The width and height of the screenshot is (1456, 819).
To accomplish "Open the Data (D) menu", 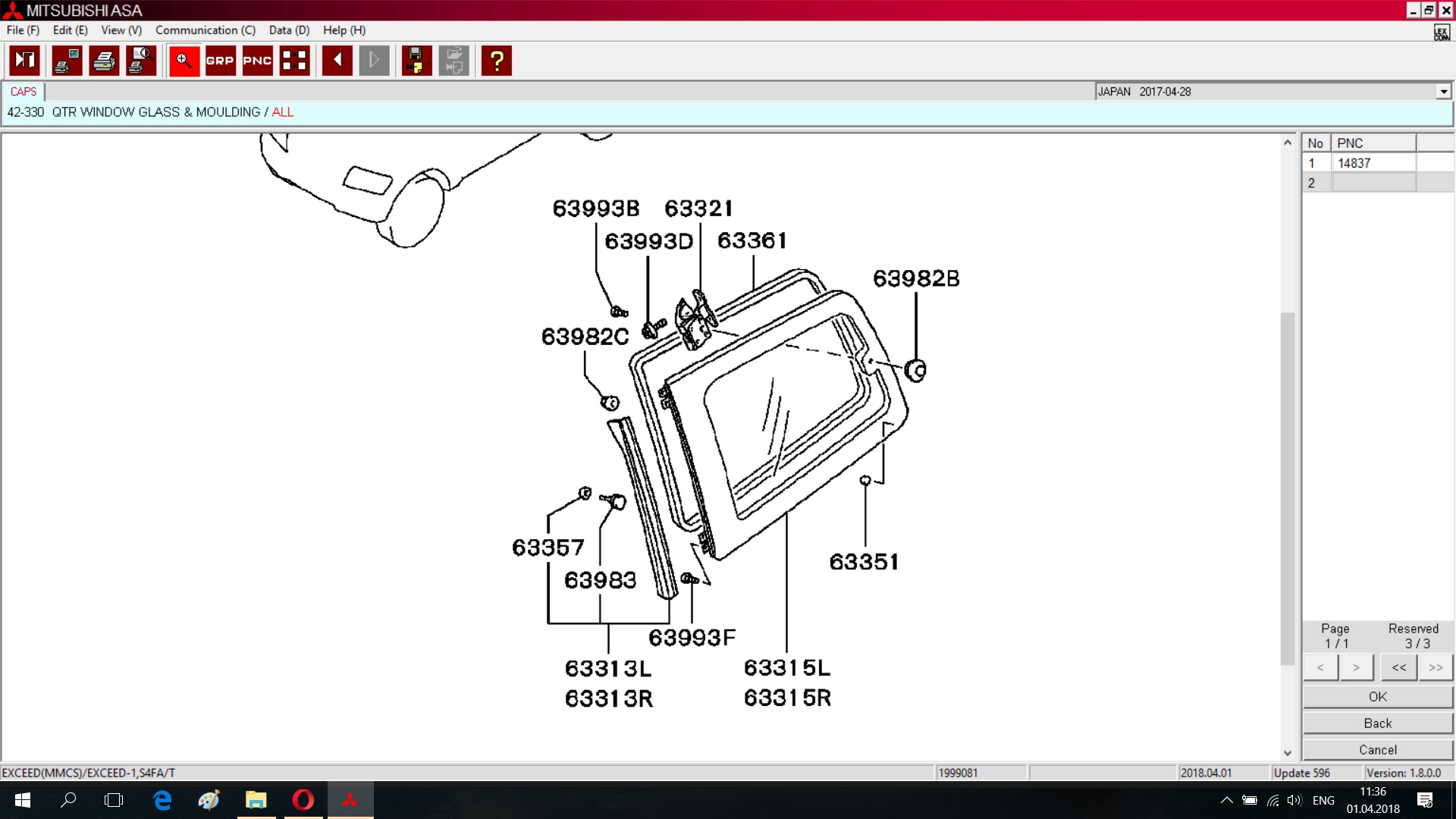I will click(x=289, y=30).
